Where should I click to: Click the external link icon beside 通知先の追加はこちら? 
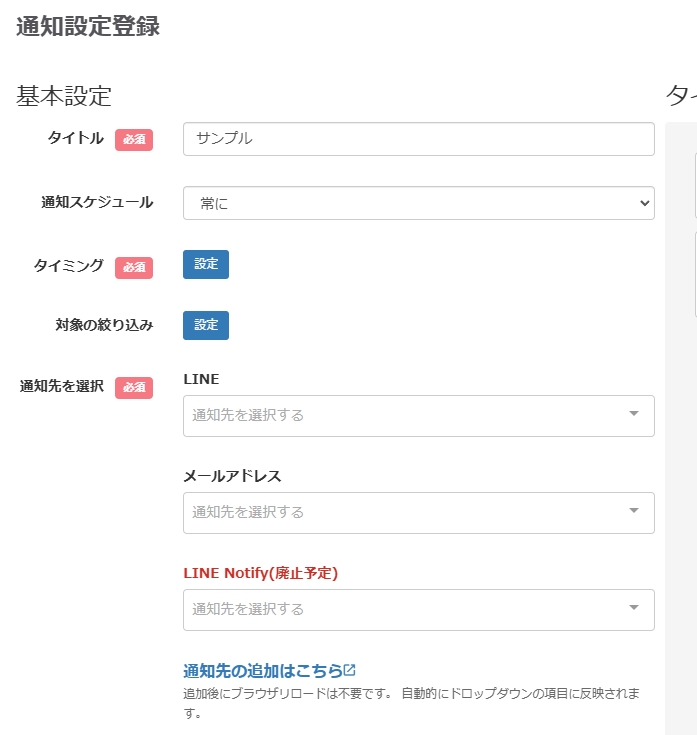pos(350,670)
